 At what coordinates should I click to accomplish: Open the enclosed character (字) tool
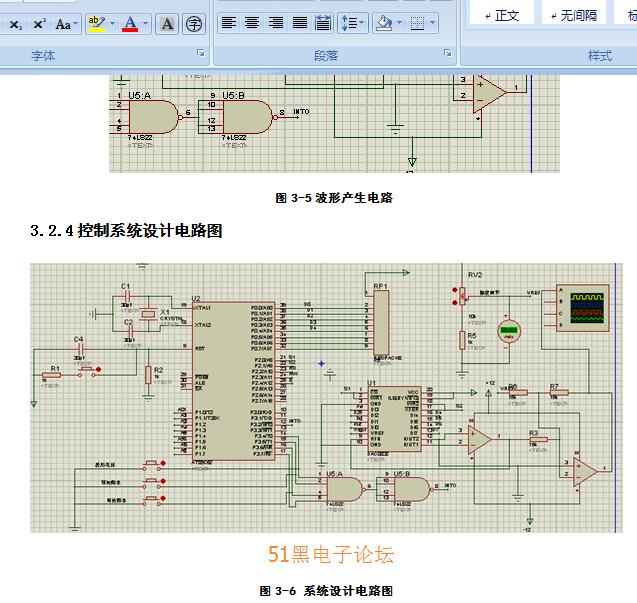tap(193, 24)
